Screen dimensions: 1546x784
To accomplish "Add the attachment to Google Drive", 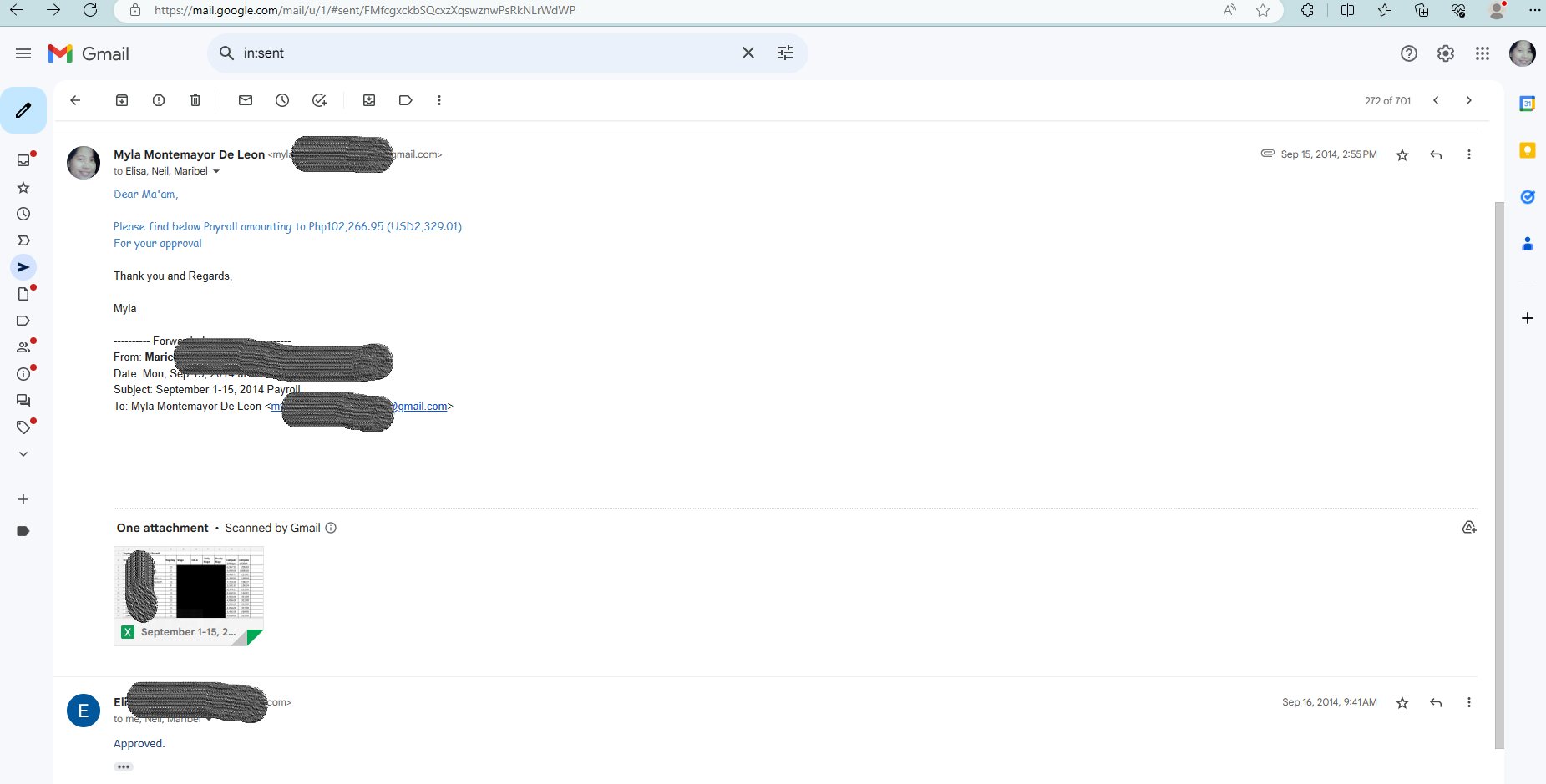I will (x=1469, y=528).
